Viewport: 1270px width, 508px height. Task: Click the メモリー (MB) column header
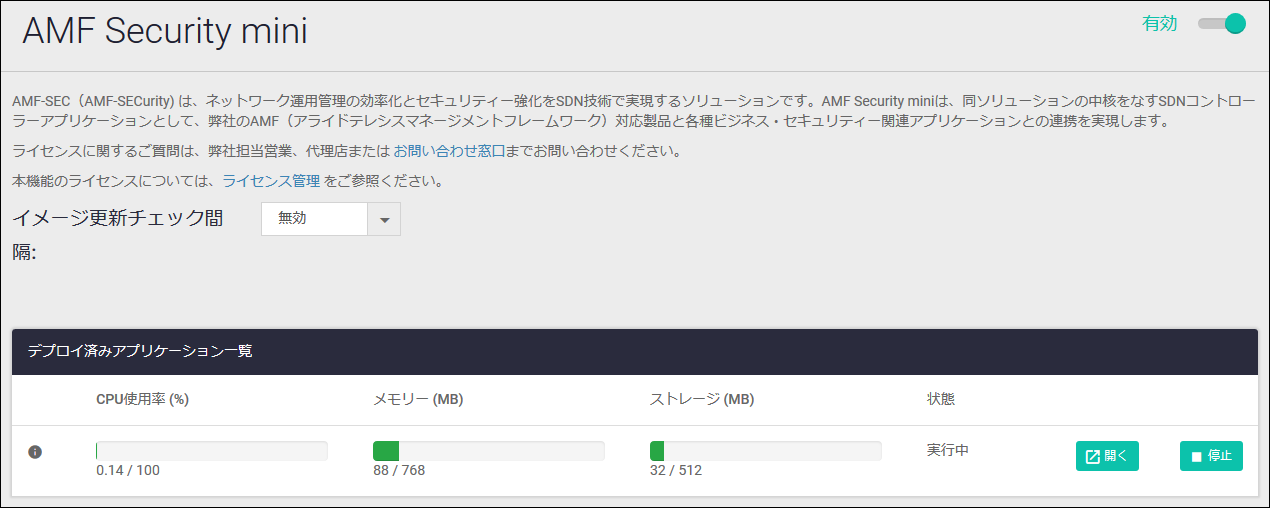point(418,399)
